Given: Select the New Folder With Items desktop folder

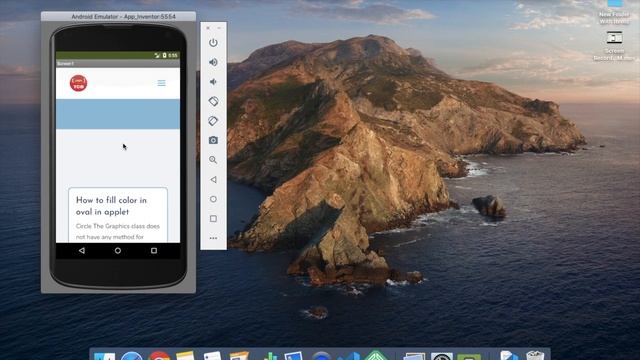Looking at the screenshot, I should [x=614, y=12].
